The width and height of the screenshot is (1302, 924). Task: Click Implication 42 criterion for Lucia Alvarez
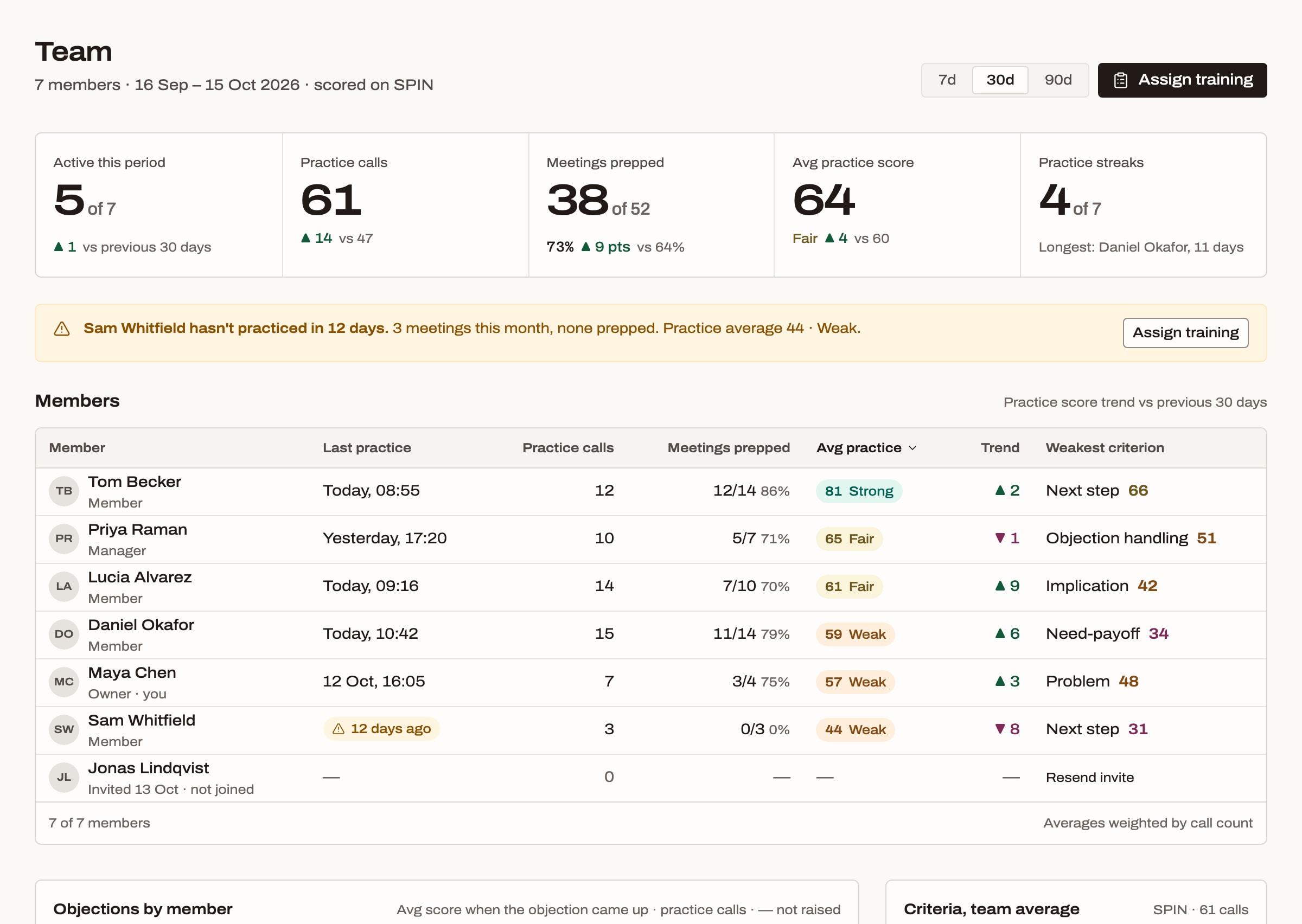(x=1101, y=586)
